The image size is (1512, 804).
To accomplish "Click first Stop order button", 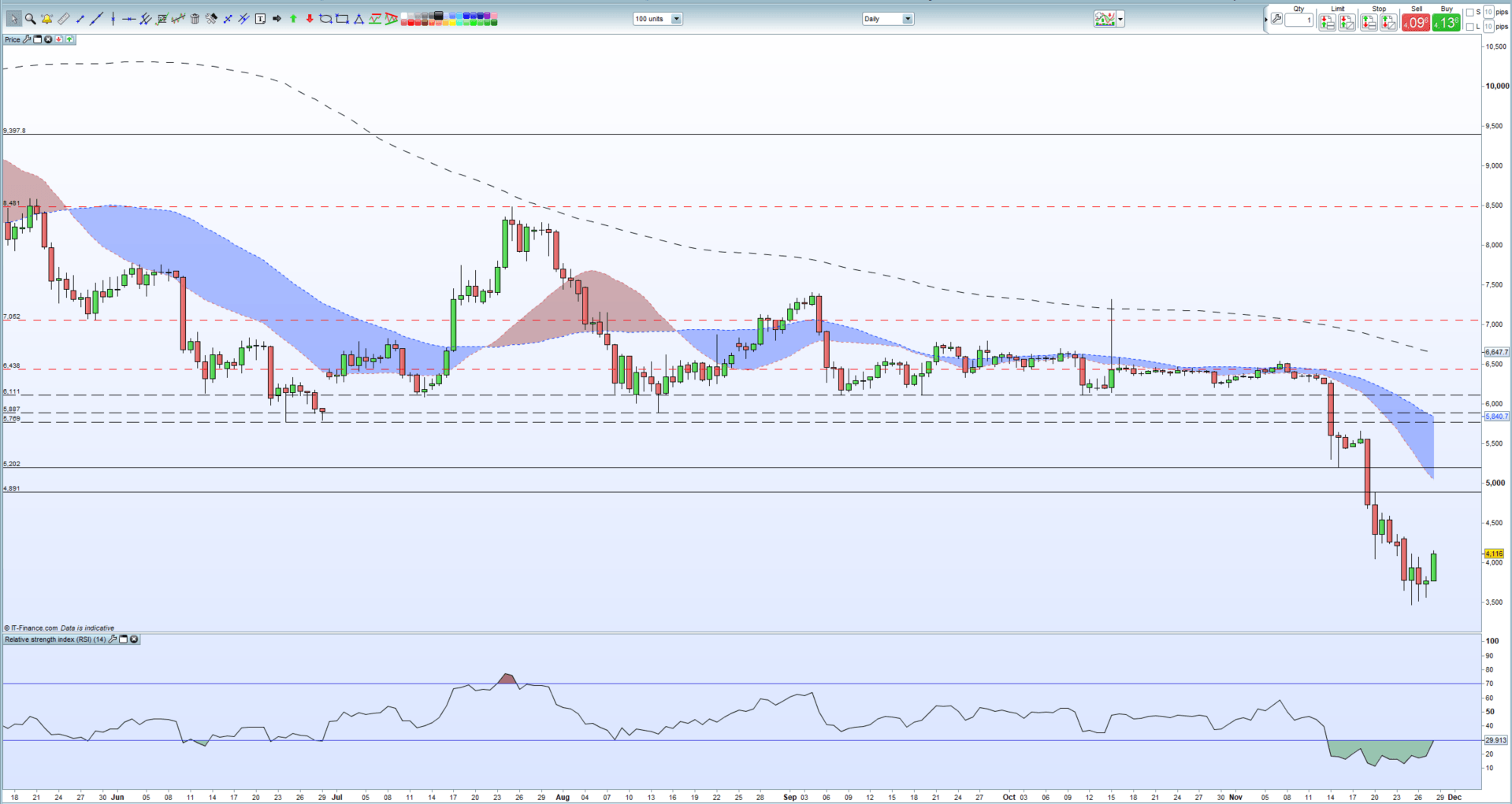I will 1369,22.
